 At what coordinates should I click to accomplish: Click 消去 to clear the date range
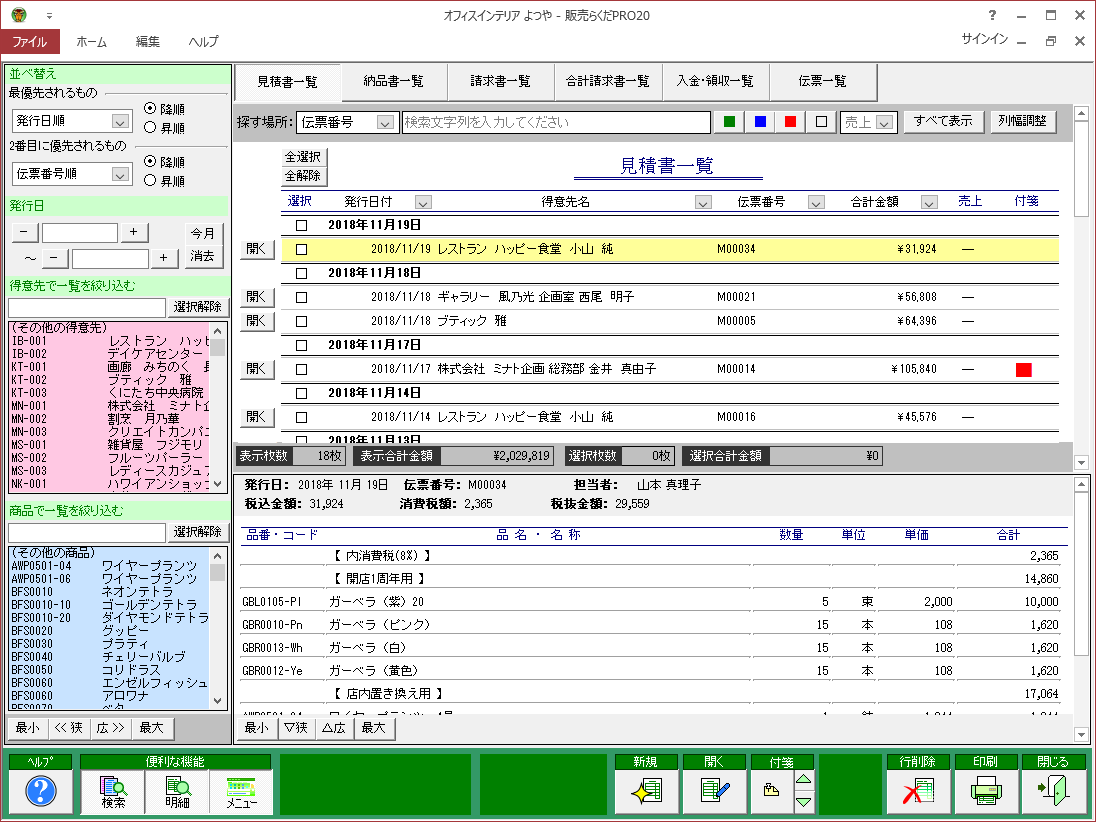203,257
